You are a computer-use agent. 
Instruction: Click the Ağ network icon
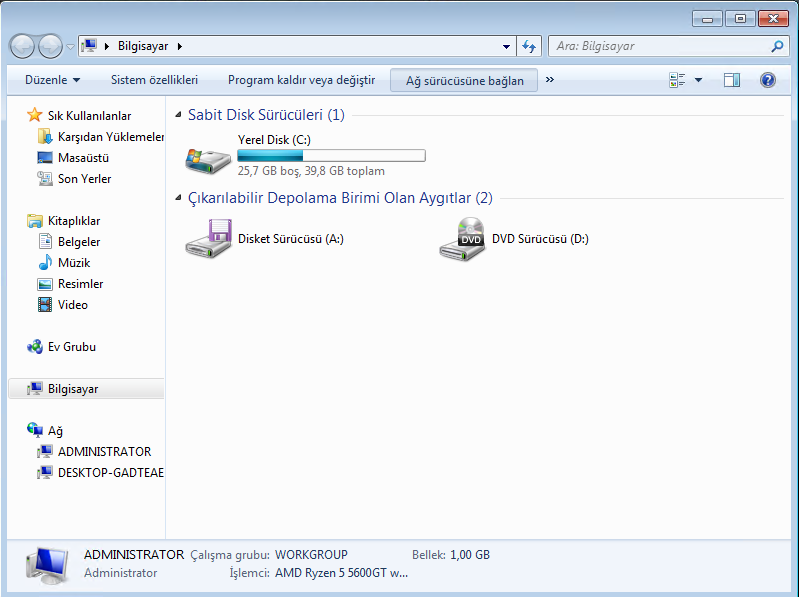[35, 430]
